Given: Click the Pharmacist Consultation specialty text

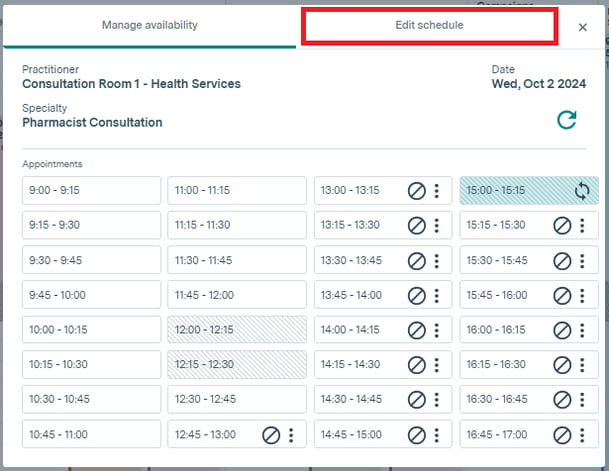Looking at the screenshot, I should (x=92, y=123).
